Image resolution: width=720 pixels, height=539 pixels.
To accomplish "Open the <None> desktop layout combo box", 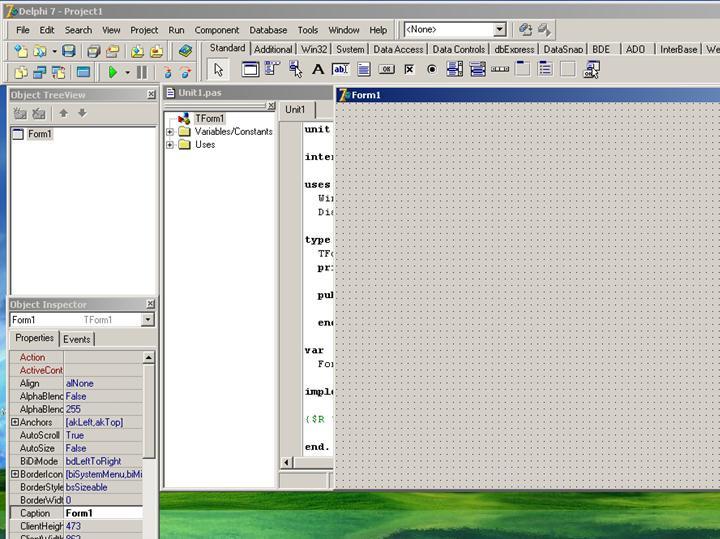I will coord(500,30).
